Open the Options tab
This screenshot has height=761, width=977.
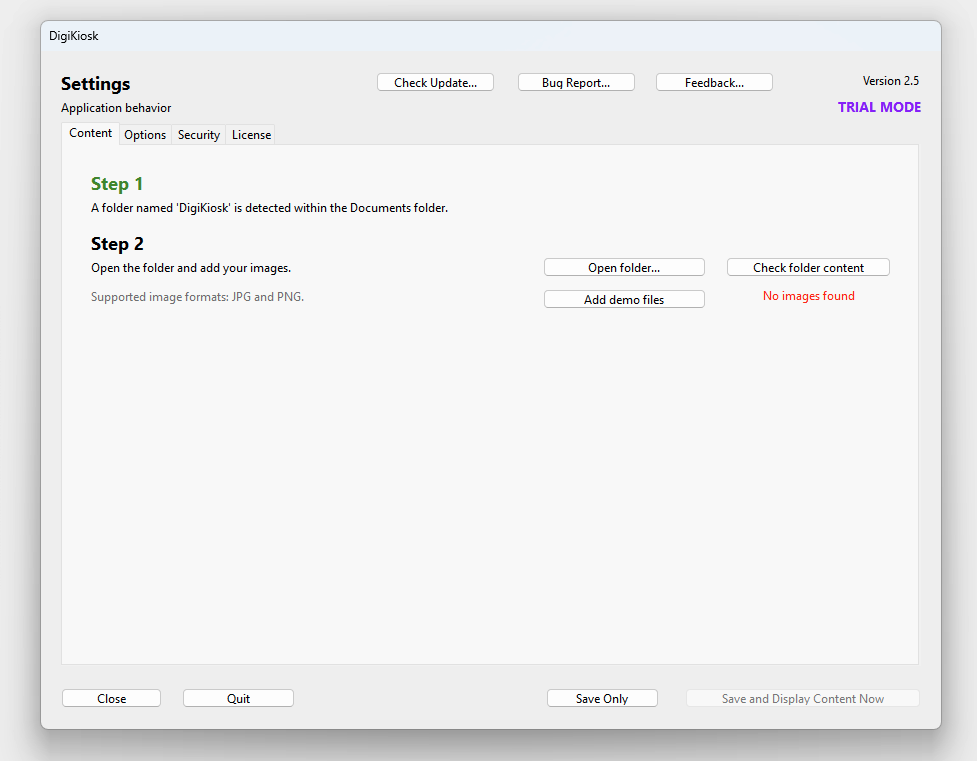coord(145,135)
